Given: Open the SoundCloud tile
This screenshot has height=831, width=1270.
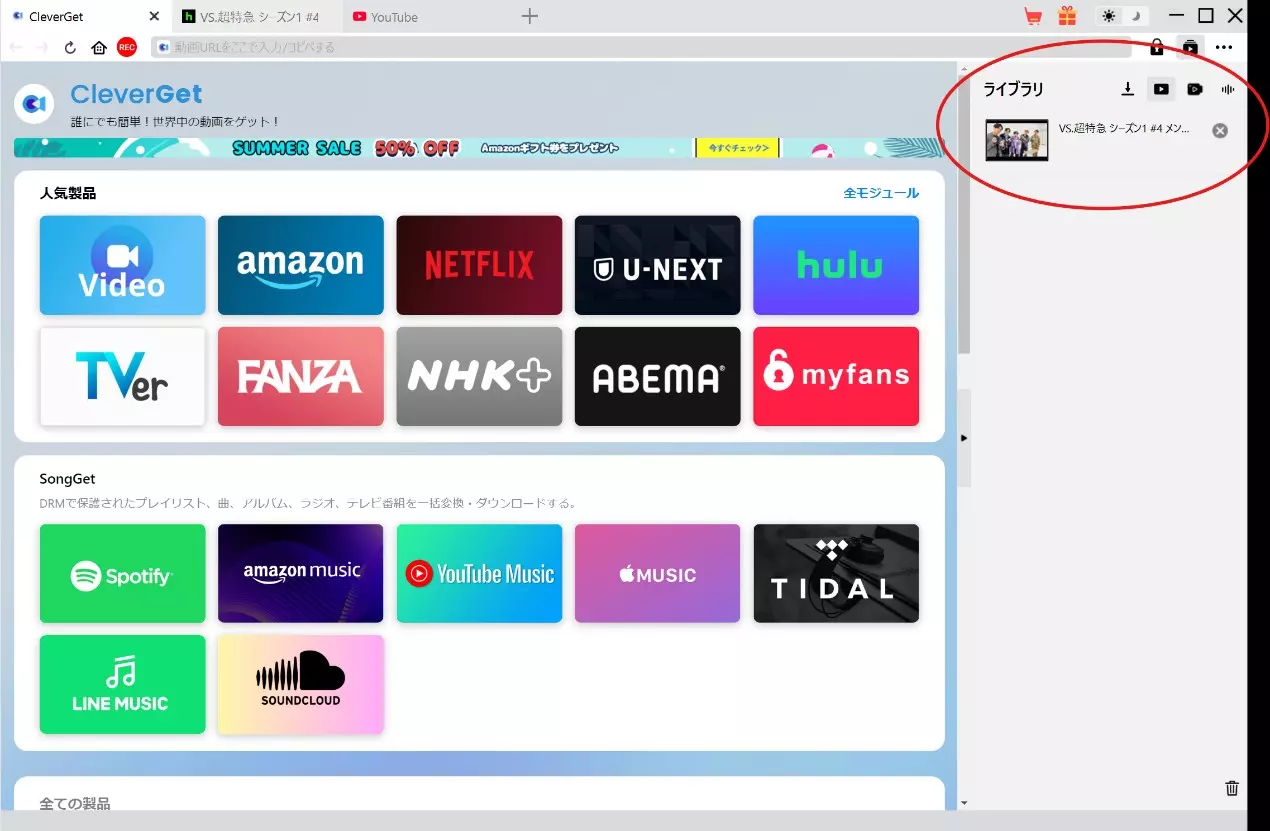Looking at the screenshot, I should pos(300,684).
